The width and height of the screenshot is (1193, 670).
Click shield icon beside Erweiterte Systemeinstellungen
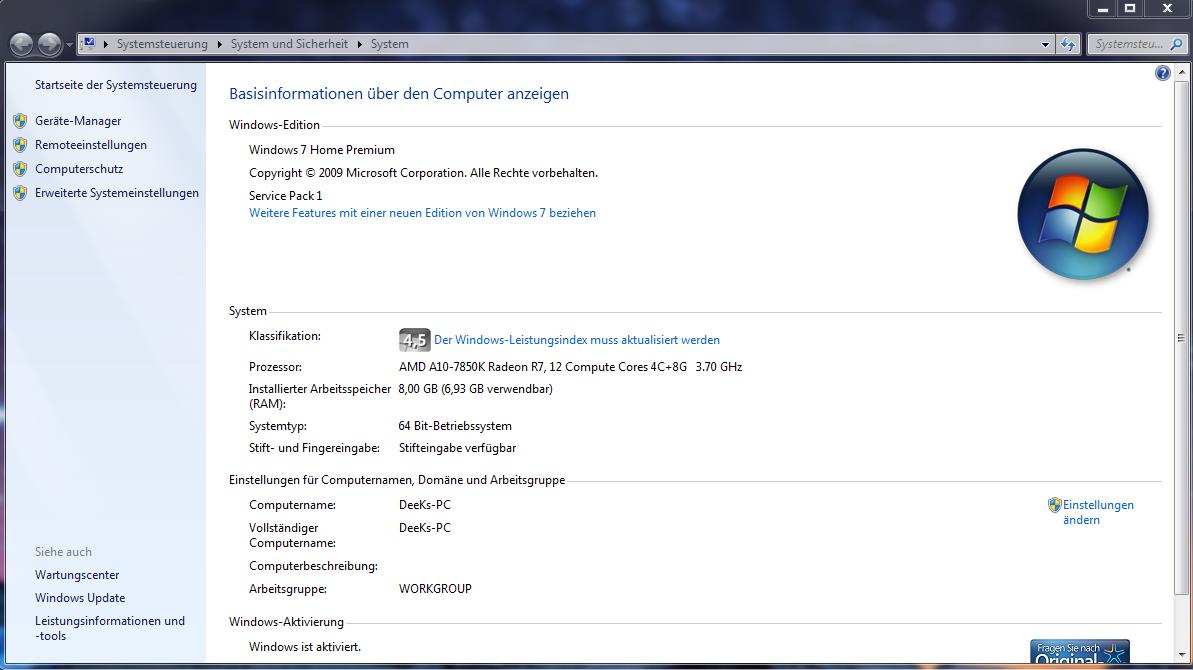click(21, 193)
